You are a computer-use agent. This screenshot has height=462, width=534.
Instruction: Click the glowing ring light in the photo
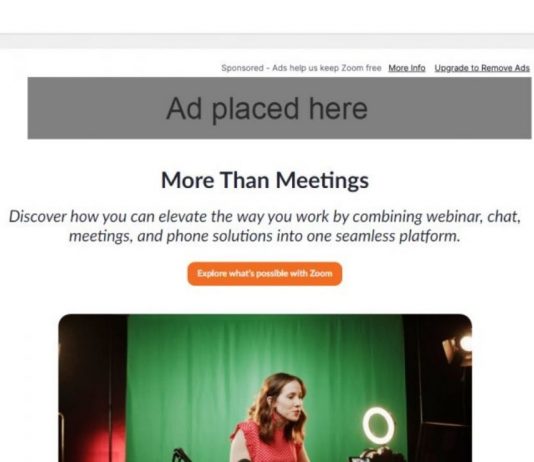pyautogui.click(x=378, y=426)
